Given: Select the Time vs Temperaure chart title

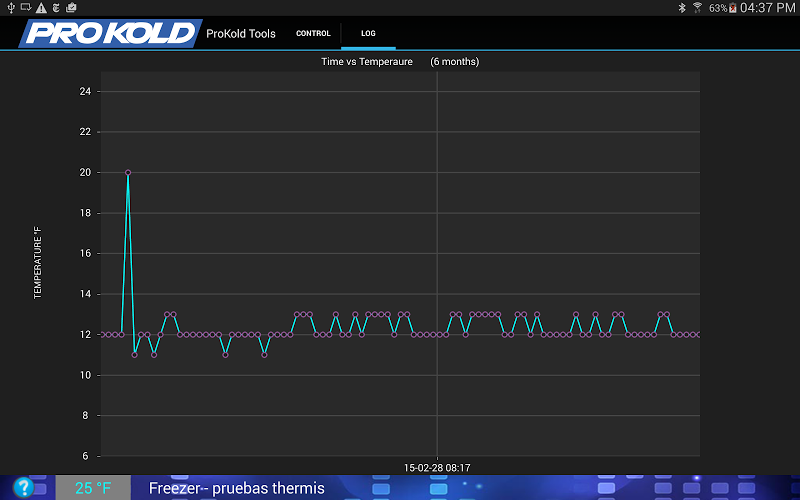Looking at the screenshot, I should pyautogui.click(x=367, y=62).
